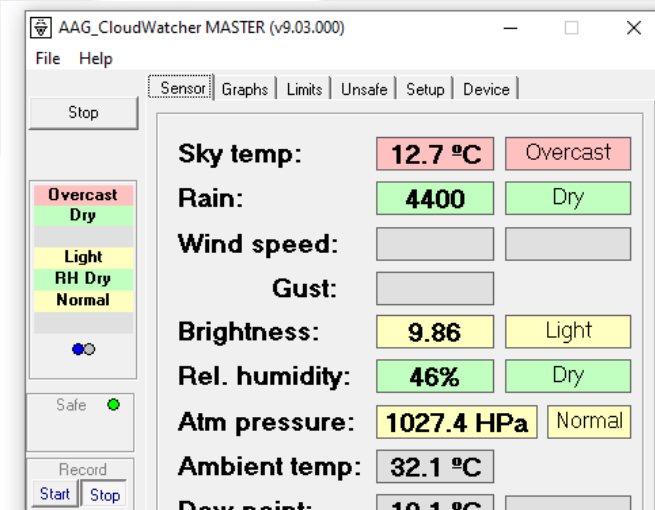The image size is (655, 510).
Task: Click the blue activity indicator dot
Action: 78,349
